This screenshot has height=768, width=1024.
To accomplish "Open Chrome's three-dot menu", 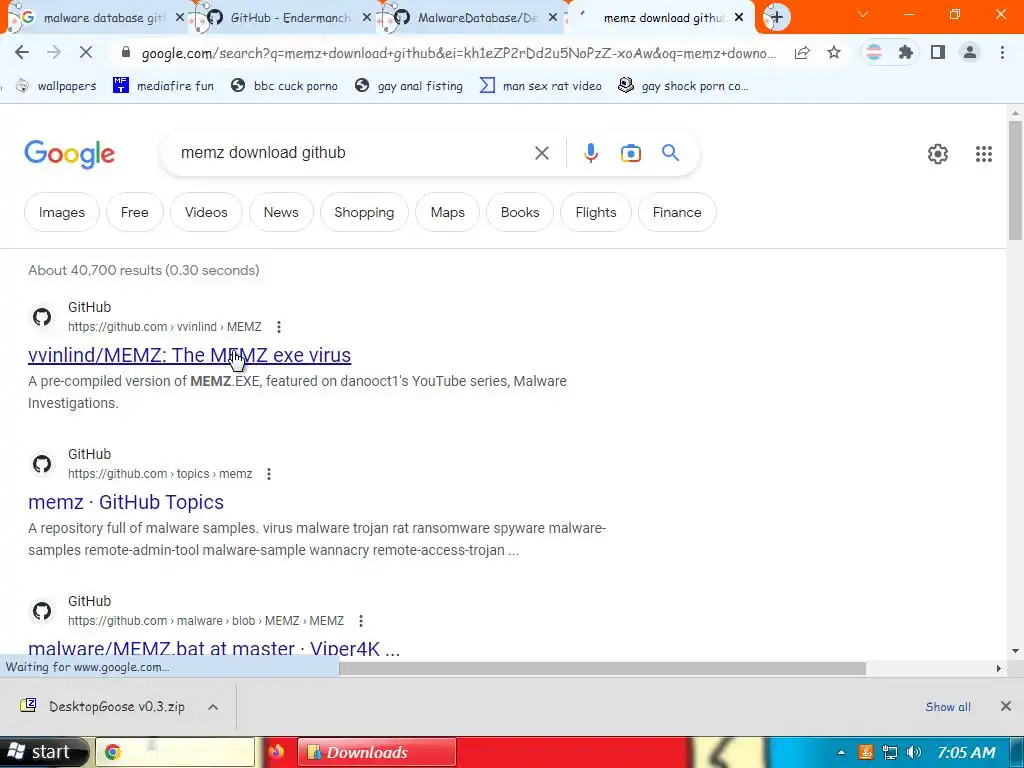I will coord(1002,53).
